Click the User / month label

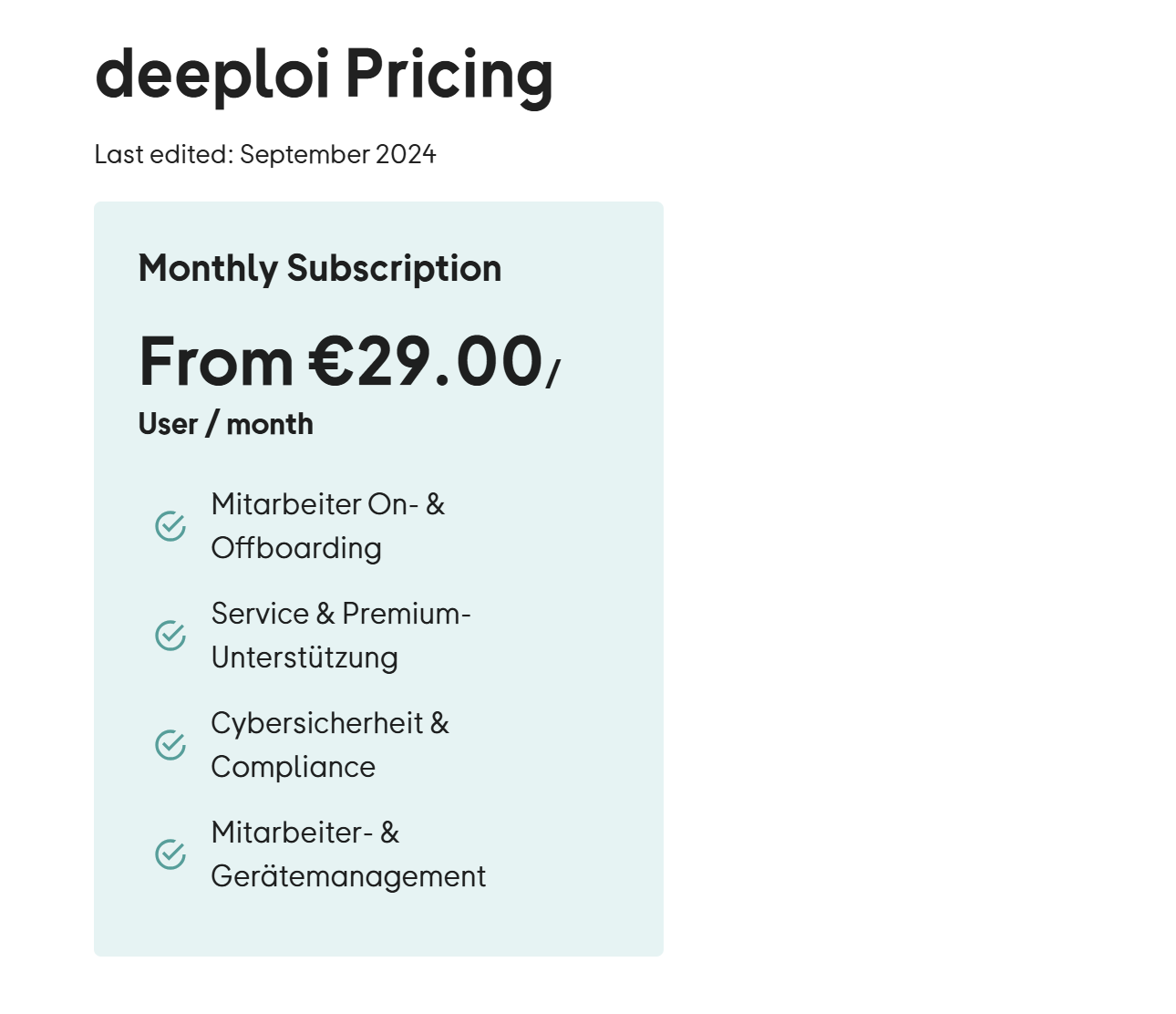tap(226, 424)
